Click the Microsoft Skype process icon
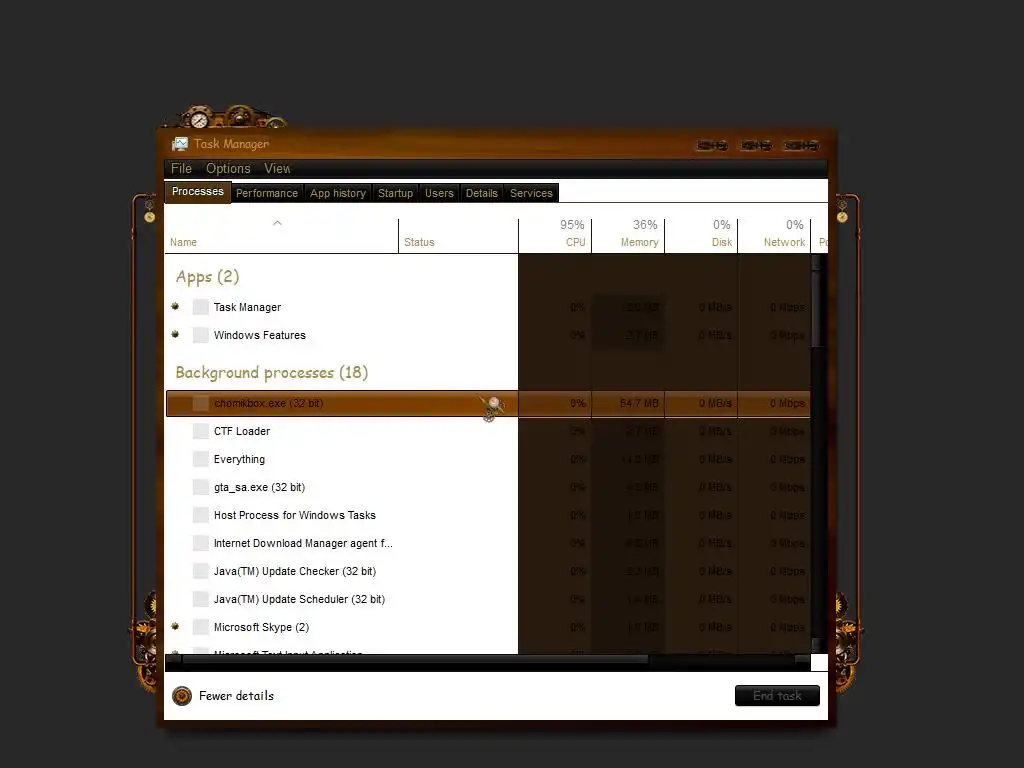1024x768 pixels. tap(200, 627)
